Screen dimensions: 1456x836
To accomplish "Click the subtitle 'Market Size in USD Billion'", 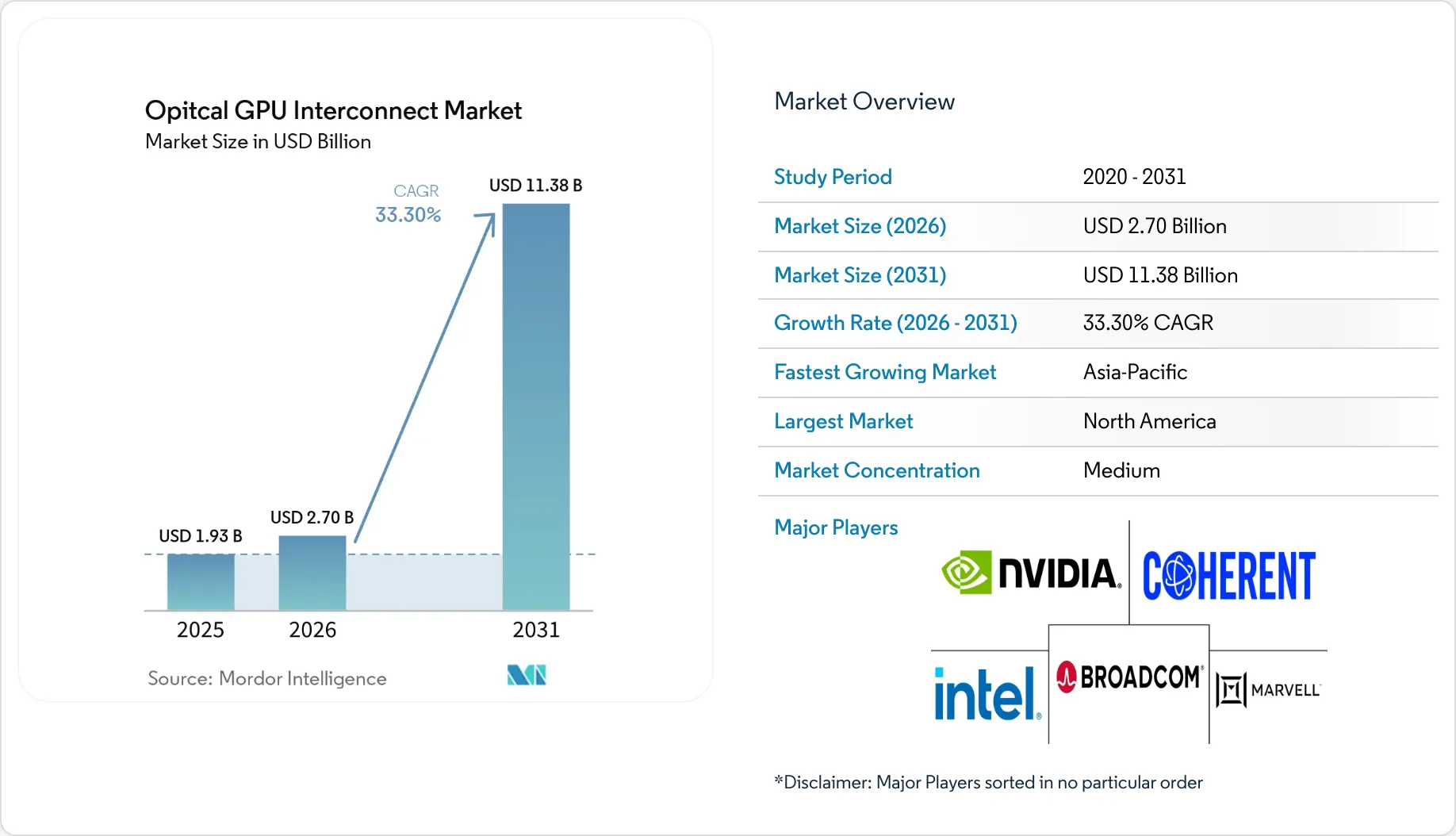I will [x=259, y=141].
